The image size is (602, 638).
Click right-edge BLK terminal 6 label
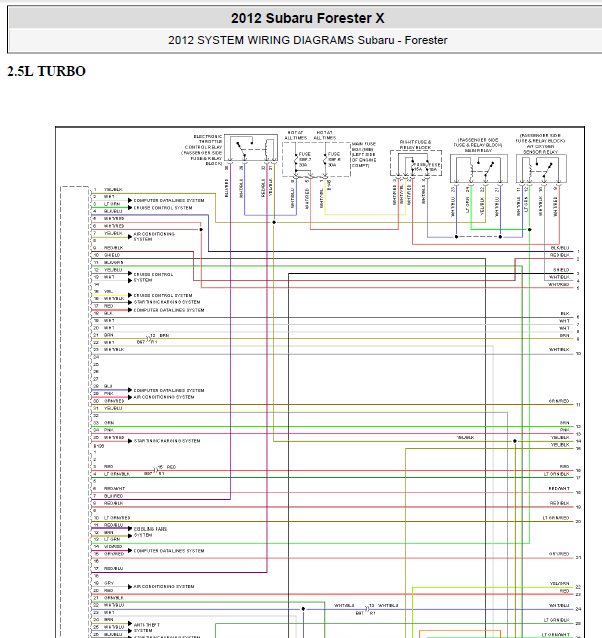pyautogui.click(x=565, y=314)
